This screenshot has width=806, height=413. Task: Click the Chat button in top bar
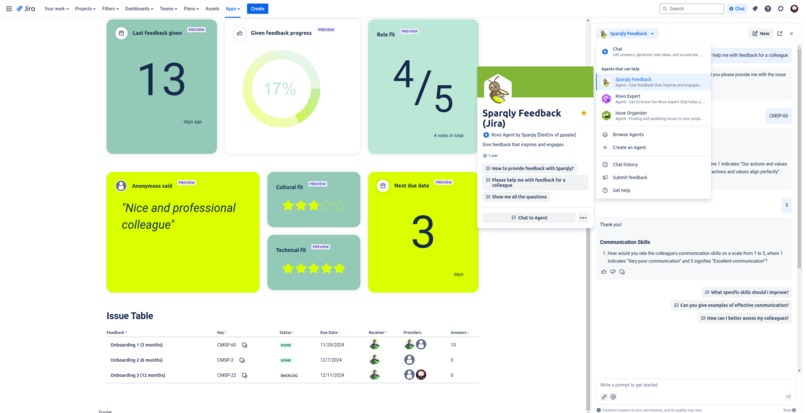point(737,9)
